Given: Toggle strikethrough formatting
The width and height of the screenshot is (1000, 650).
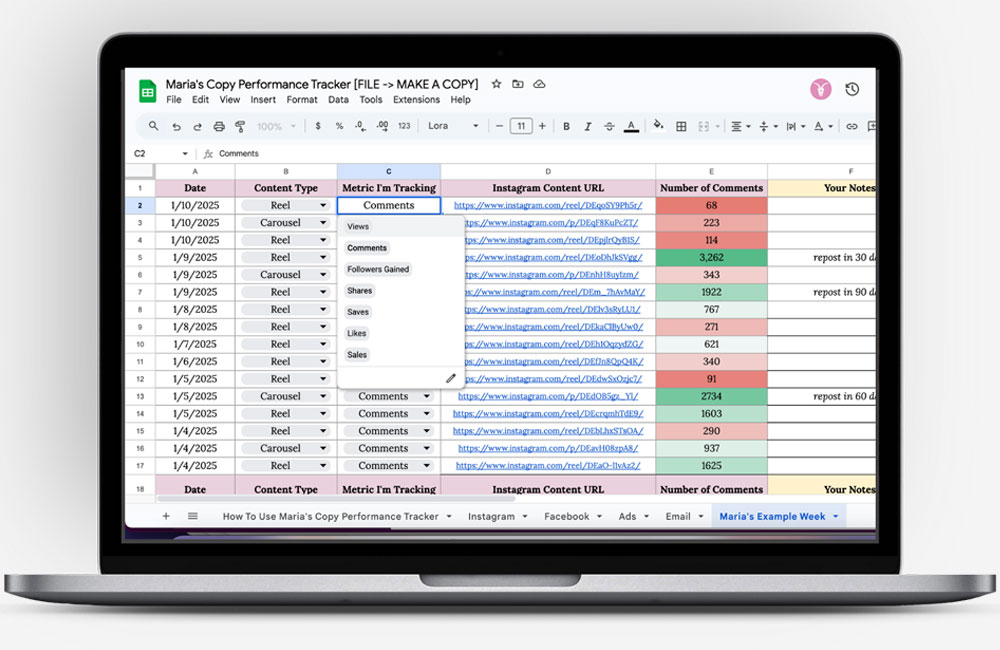Looking at the screenshot, I should 609,127.
